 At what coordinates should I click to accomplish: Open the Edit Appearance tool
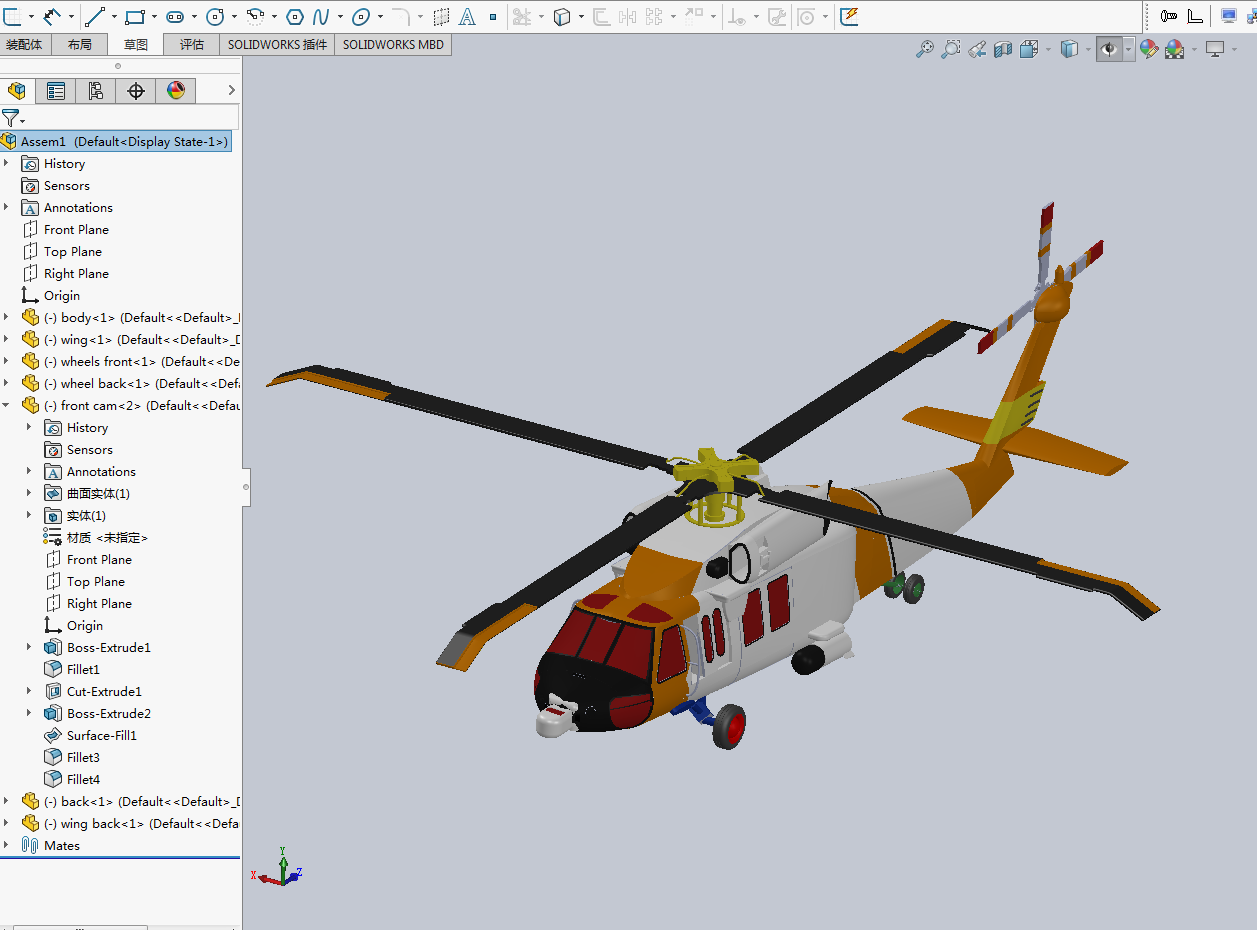pyautogui.click(x=1148, y=49)
